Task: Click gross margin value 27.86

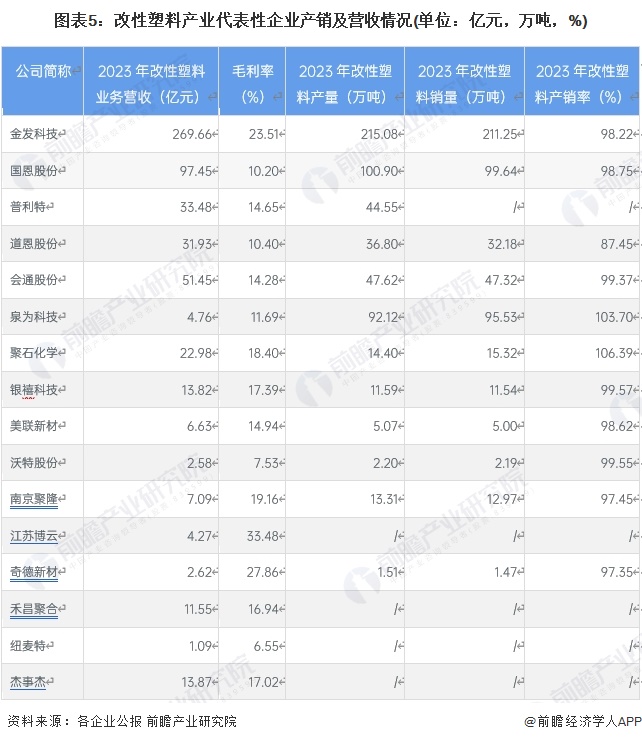Action: [263, 573]
